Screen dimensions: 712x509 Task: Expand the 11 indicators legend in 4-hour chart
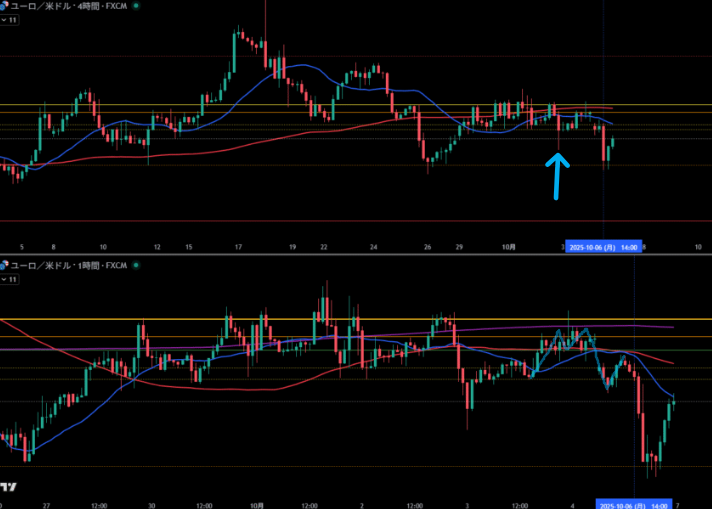pyautogui.click(x=10, y=19)
